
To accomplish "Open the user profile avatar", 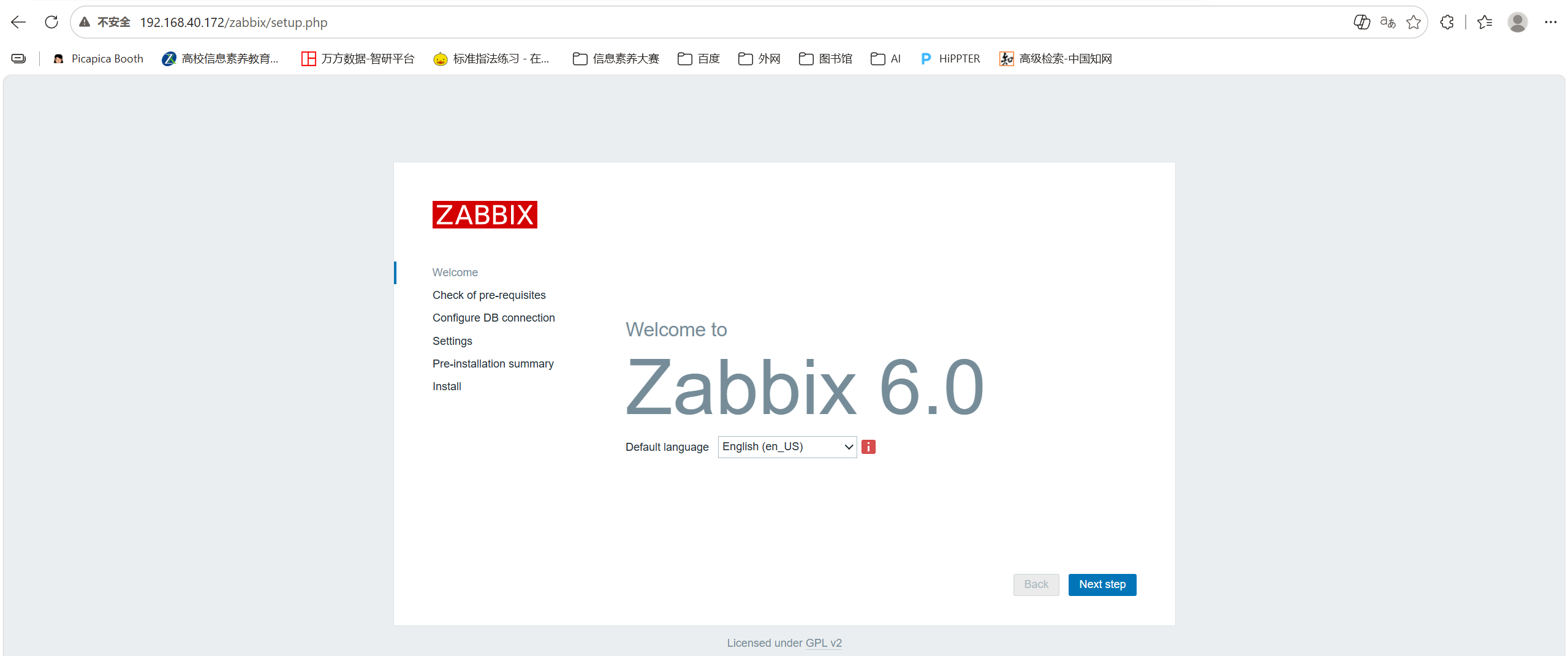I will 1518,23.
